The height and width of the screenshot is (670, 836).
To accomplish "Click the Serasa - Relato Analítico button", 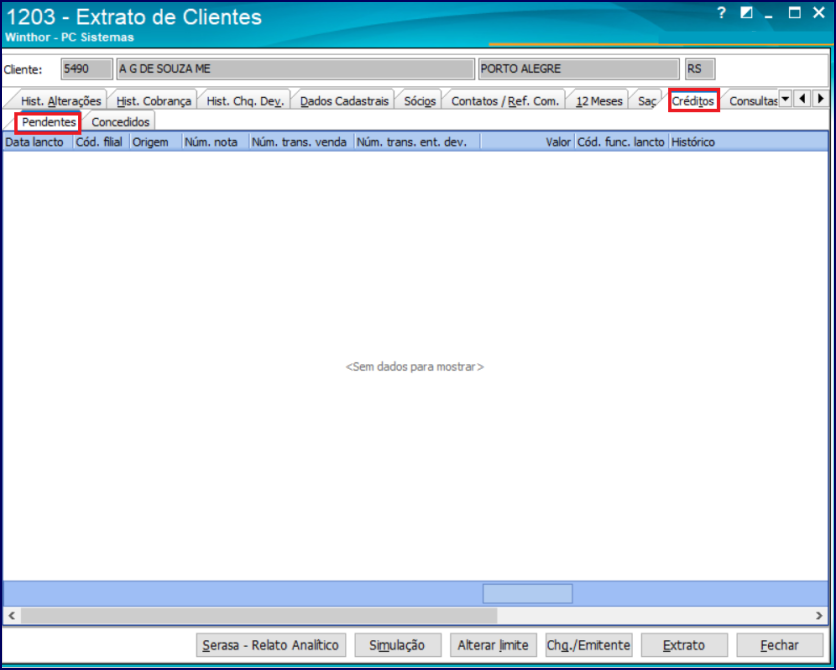I will point(271,645).
